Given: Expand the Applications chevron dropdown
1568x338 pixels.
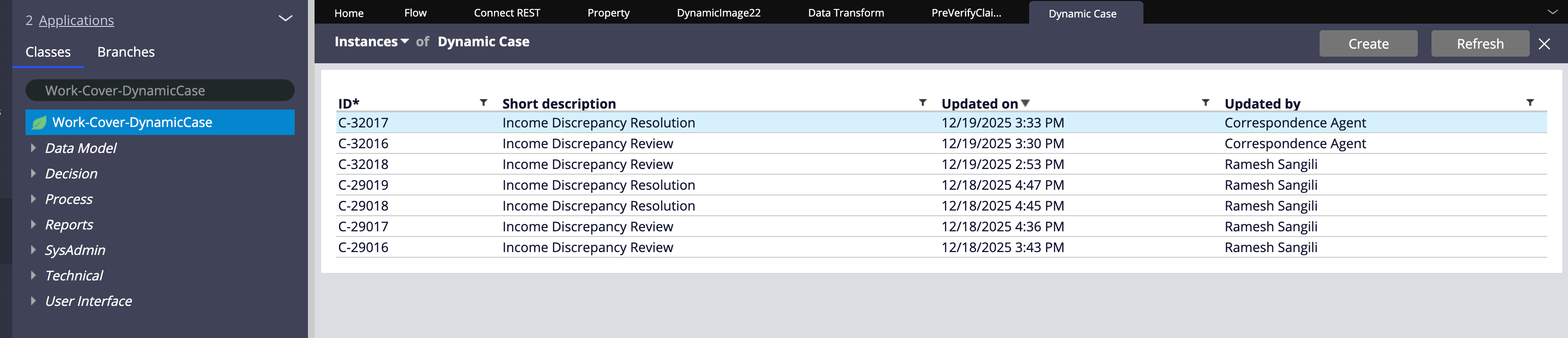Looking at the screenshot, I should (285, 19).
